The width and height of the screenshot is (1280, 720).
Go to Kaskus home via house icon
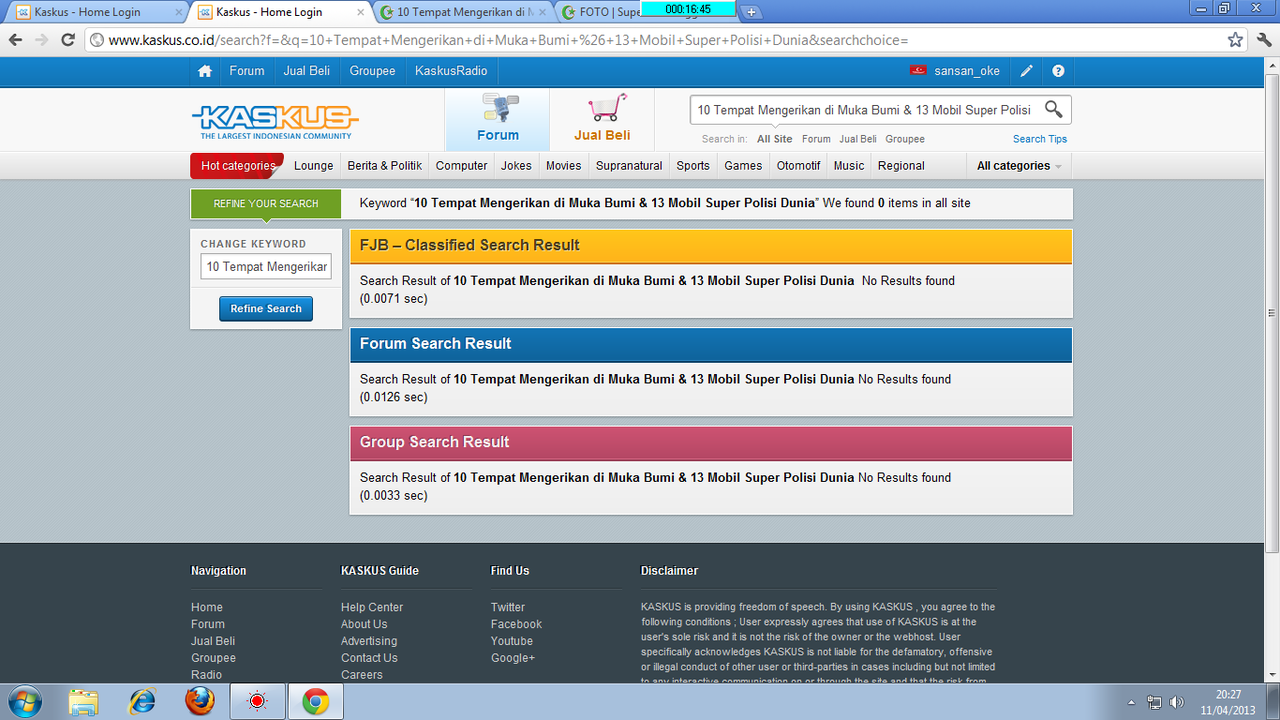(x=205, y=71)
